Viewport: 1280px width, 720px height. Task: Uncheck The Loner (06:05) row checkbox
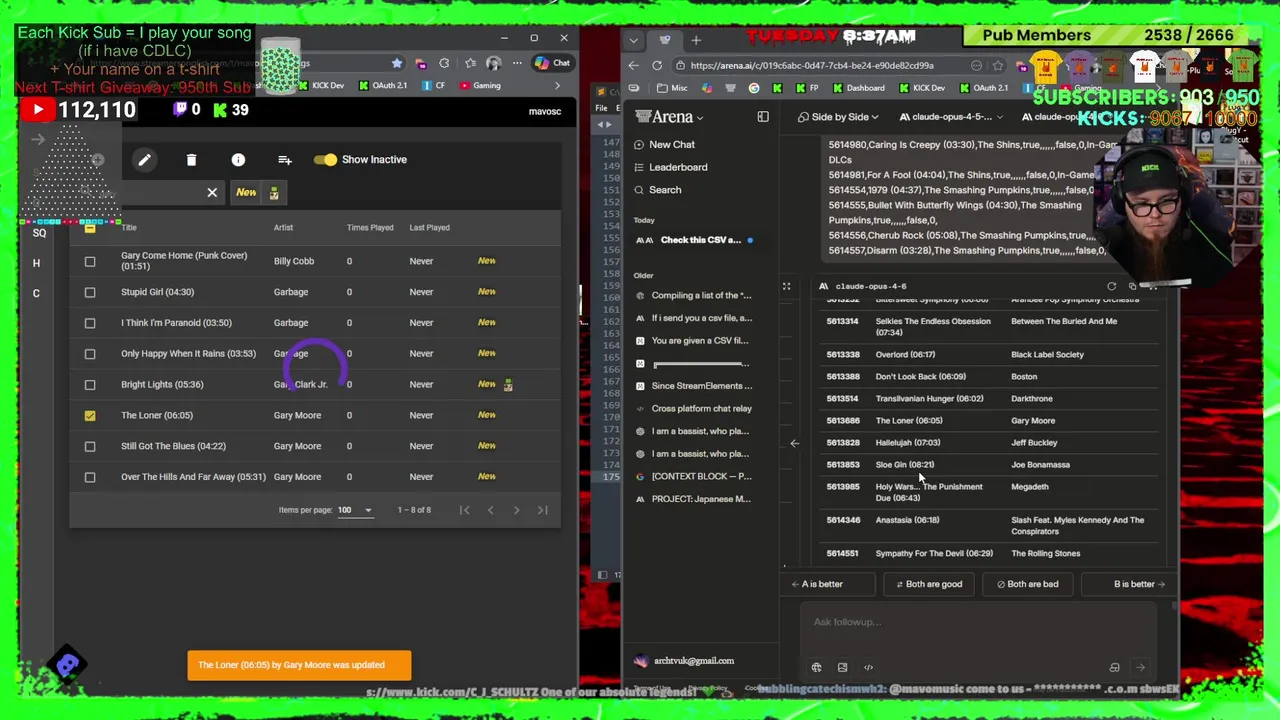click(90, 415)
